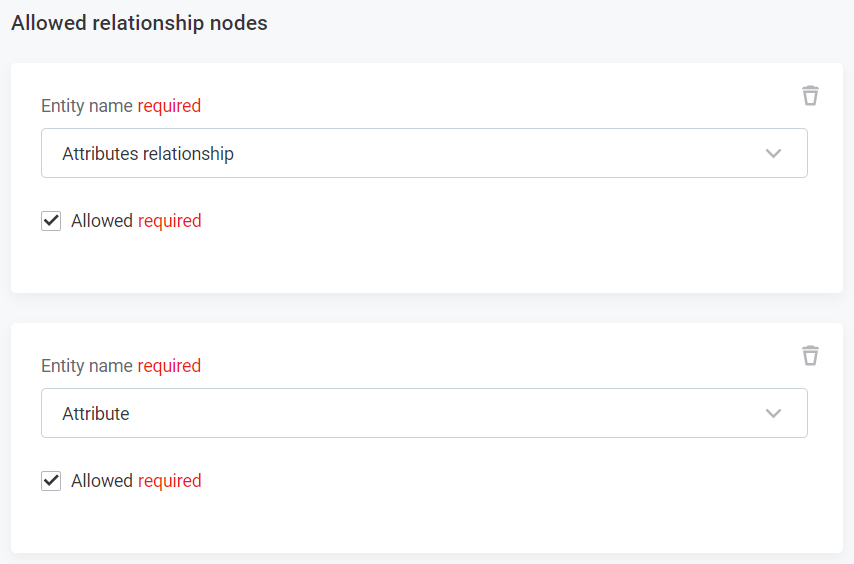Click the selected value text Attribute
Screen dimensions: 854x564
[96, 414]
